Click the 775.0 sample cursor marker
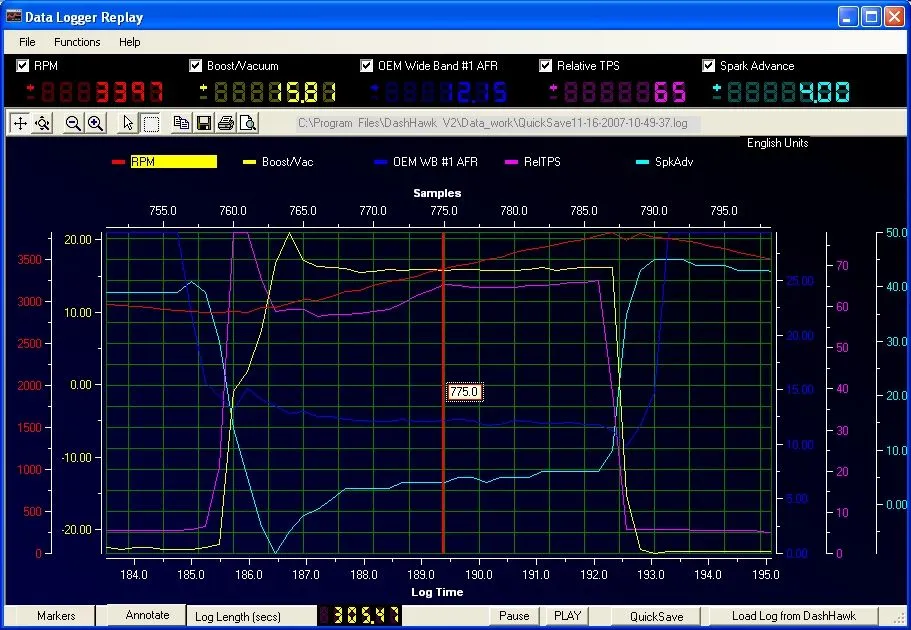The width and height of the screenshot is (911, 630). (x=463, y=392)
